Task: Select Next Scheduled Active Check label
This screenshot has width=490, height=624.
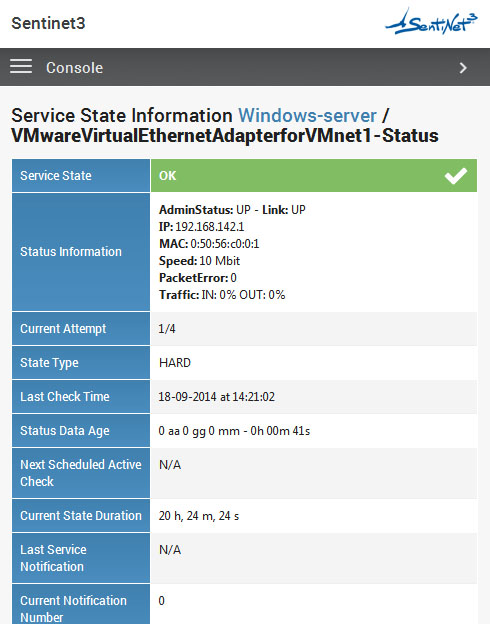Action: (x=81, y=473)
